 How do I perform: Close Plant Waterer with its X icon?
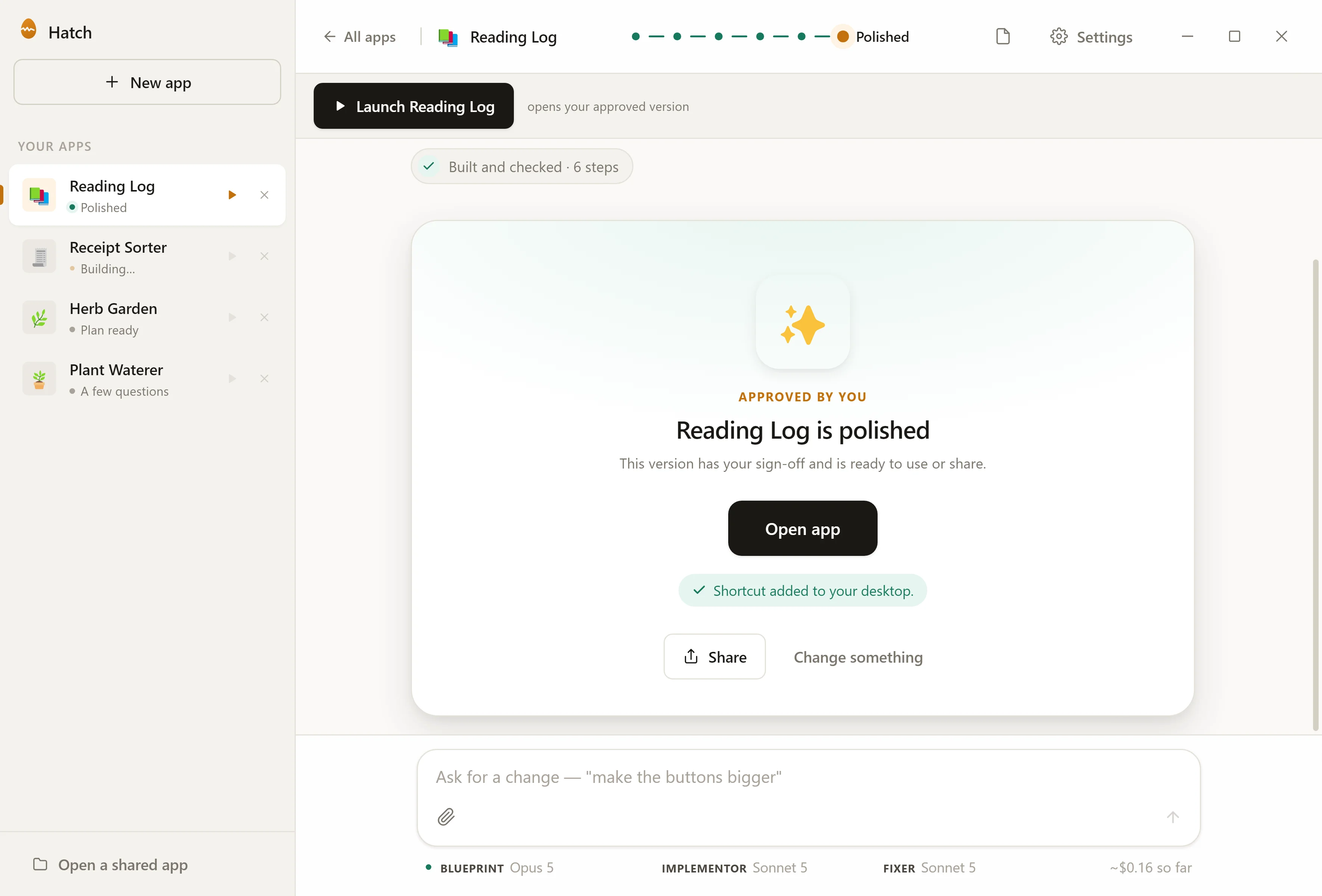pos(264,379)
